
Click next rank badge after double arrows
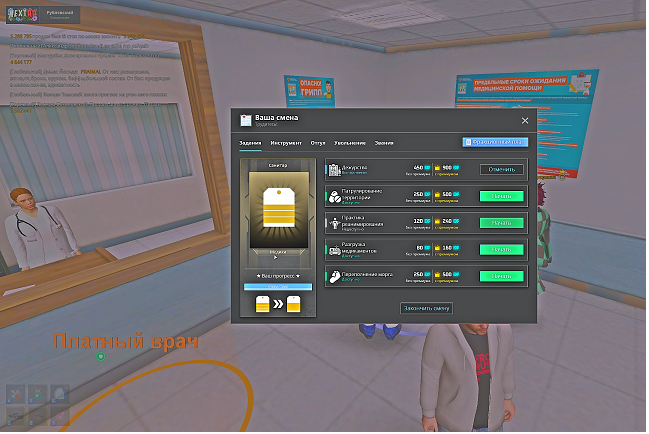coord(295,305)
